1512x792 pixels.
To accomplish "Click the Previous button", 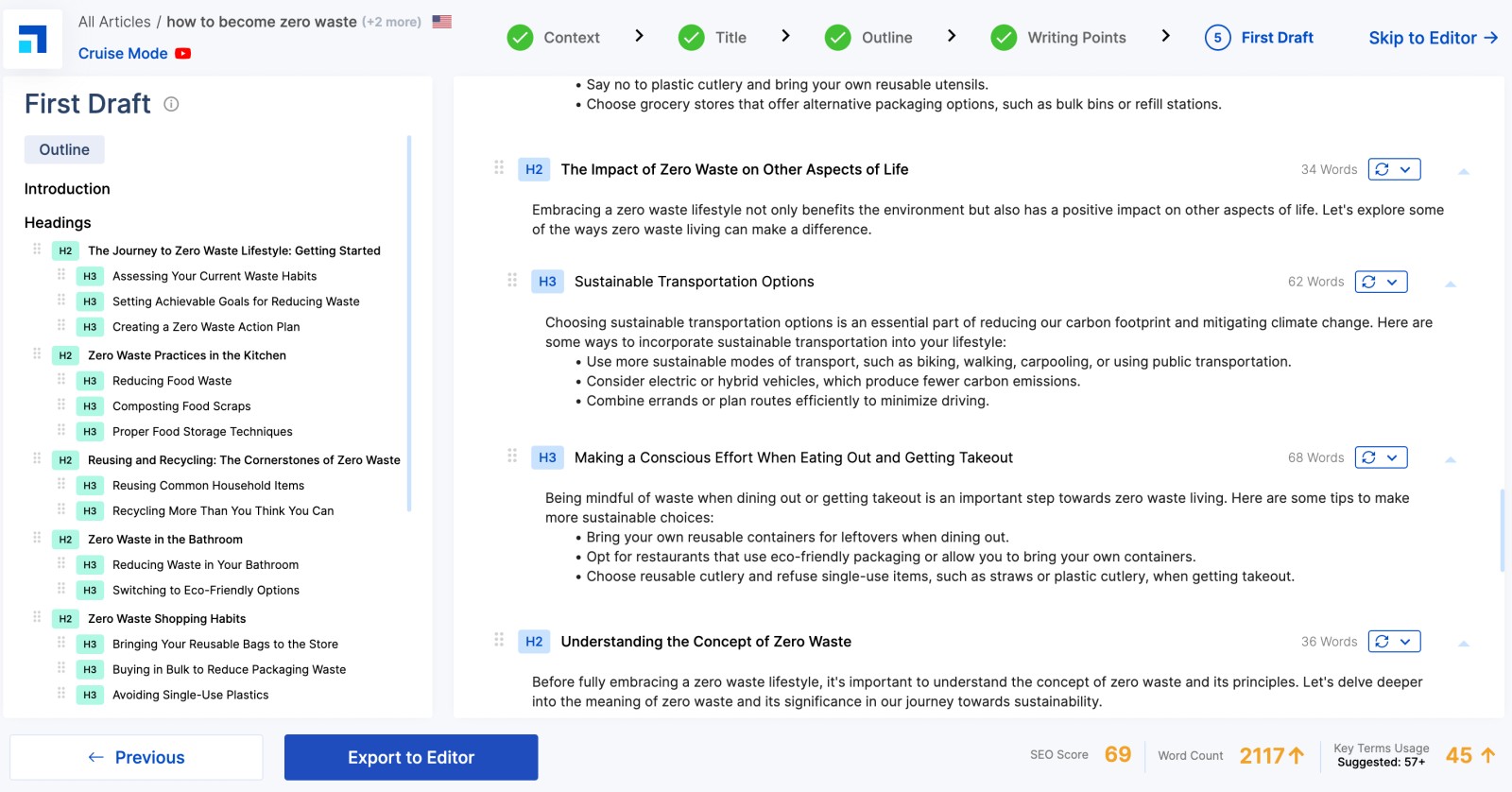I will click(136, 757).
